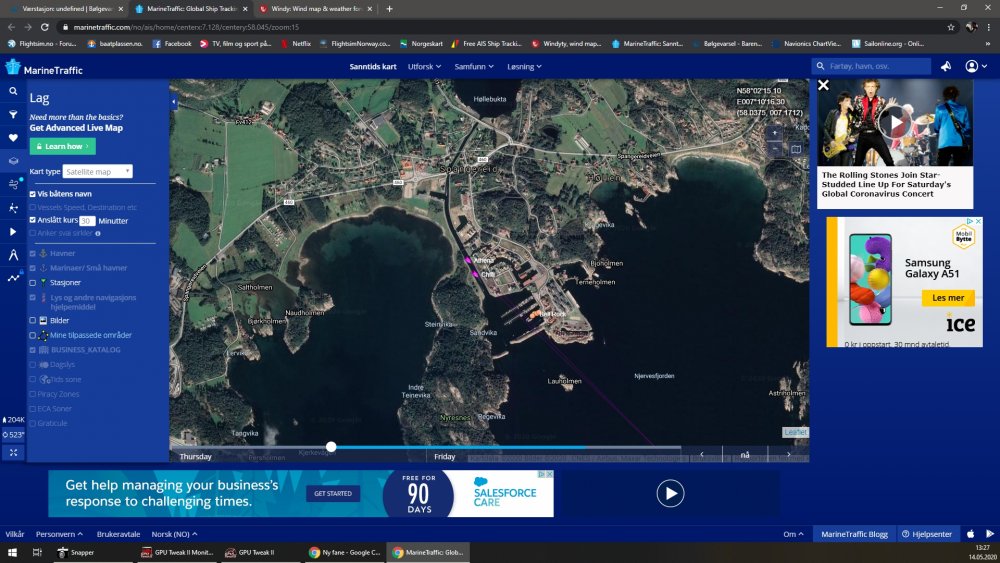This screenshot has width=1000, height=563.
Task: Toggle Lys og andre navigasjons hjelpemiddel checkbox
Action: click(33, 298)
